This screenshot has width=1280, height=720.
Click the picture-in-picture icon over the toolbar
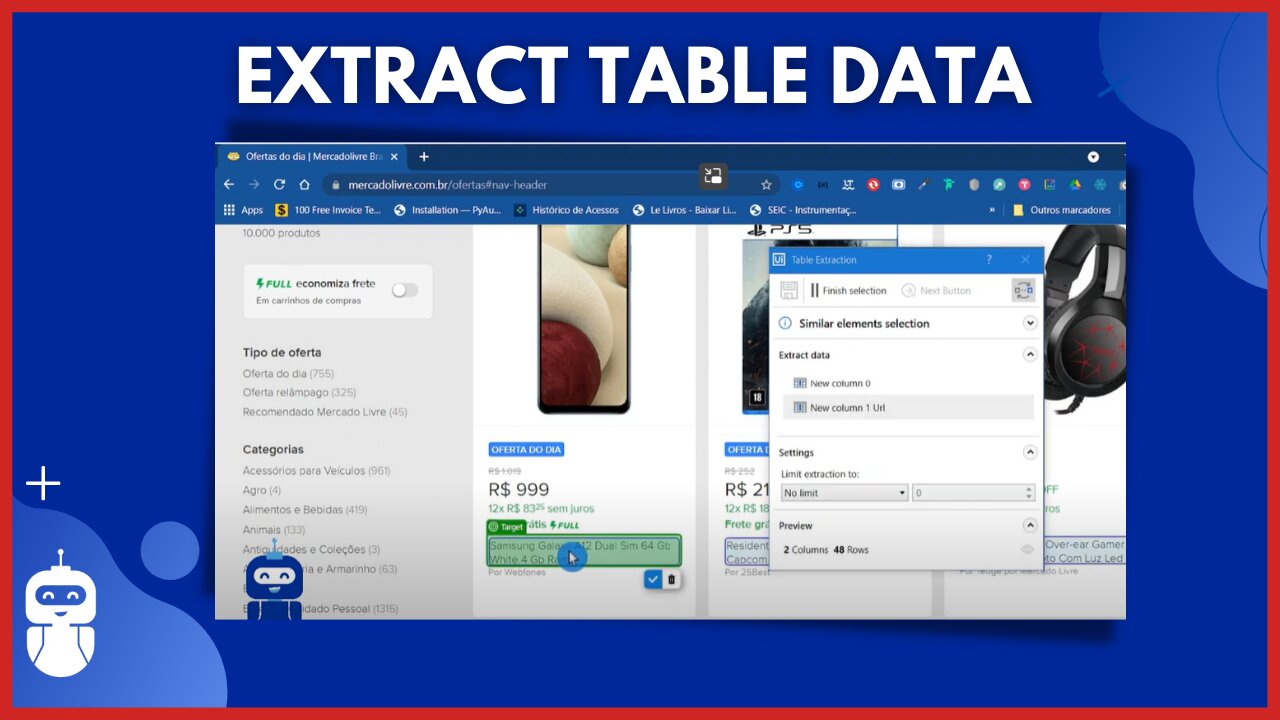(x=713, y=176)
